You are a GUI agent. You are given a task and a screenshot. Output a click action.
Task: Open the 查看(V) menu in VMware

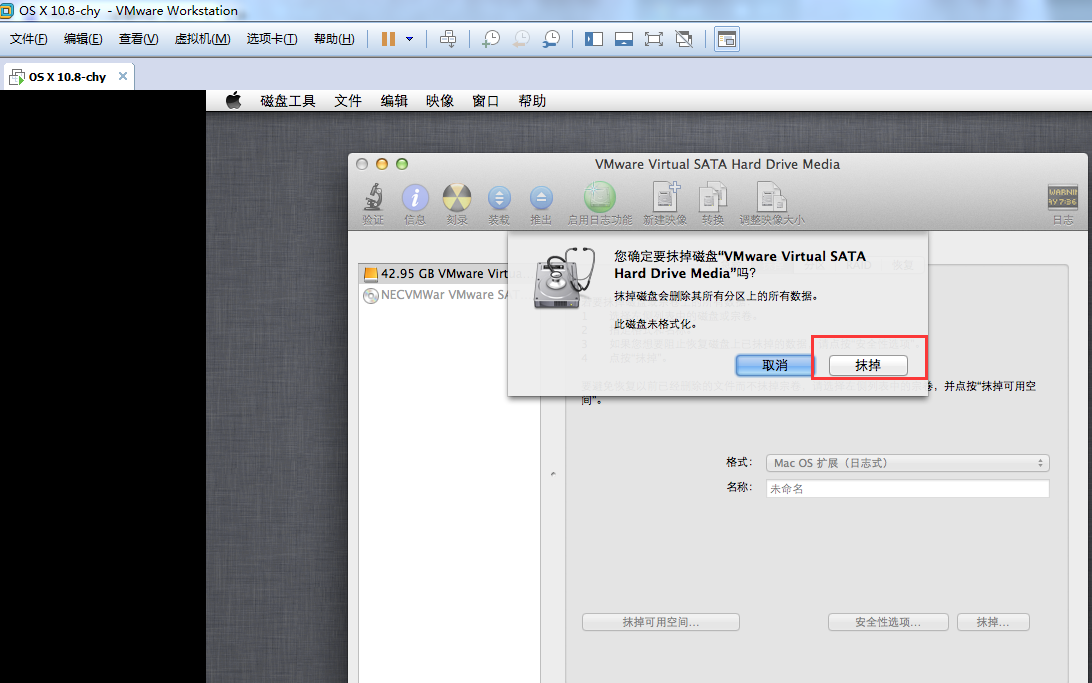pos(138,39)
